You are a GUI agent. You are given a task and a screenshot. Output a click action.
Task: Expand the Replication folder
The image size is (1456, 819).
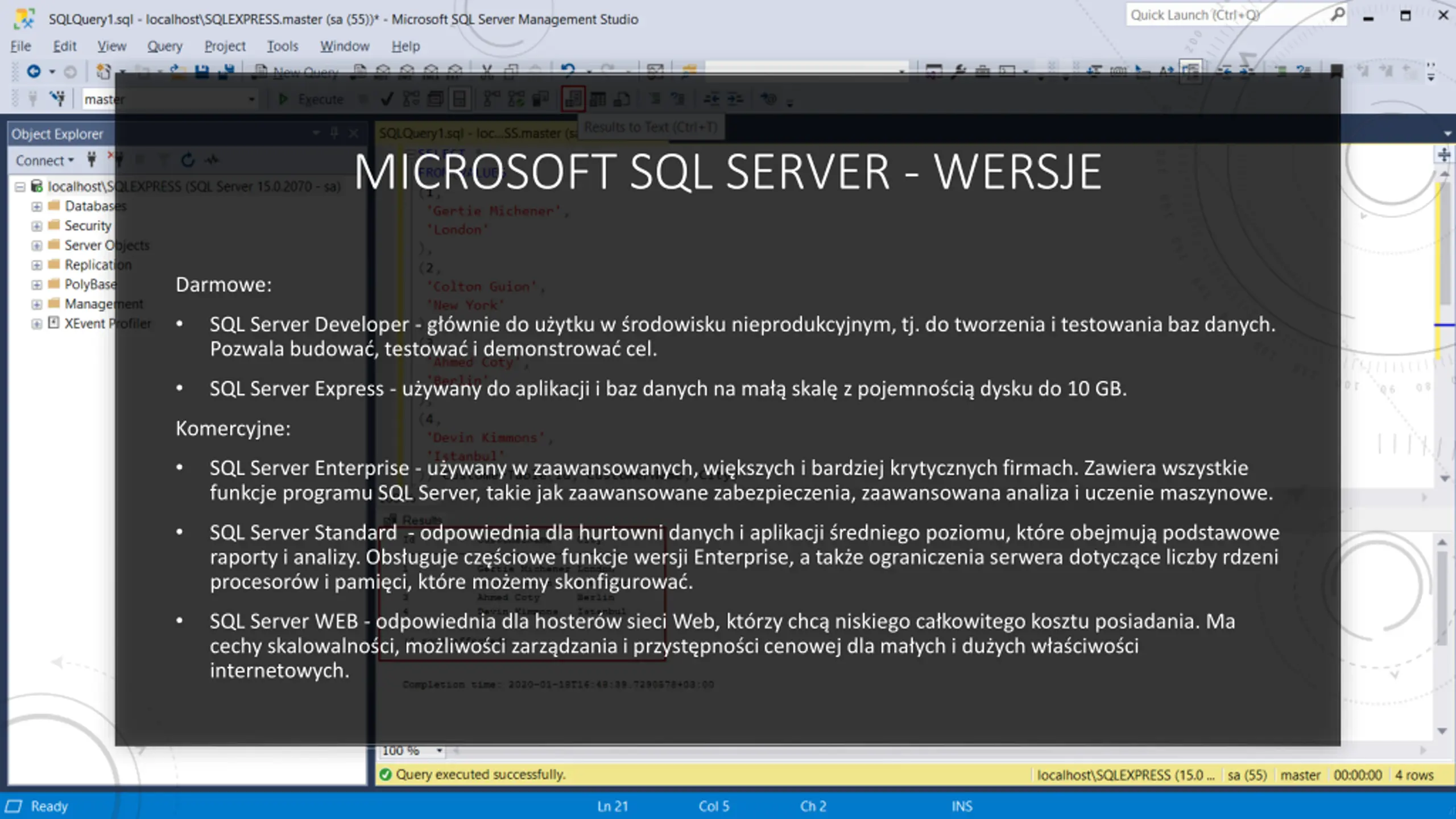(37, 265)
